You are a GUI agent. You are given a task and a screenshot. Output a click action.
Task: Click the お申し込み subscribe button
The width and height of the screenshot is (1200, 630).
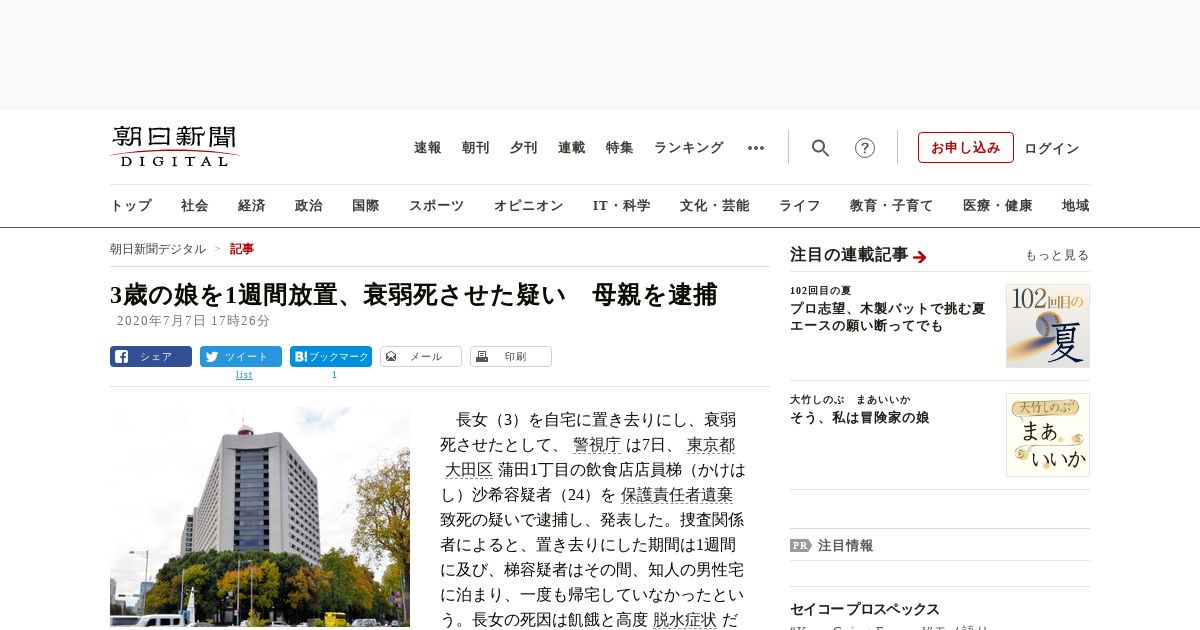click(966, 148)
